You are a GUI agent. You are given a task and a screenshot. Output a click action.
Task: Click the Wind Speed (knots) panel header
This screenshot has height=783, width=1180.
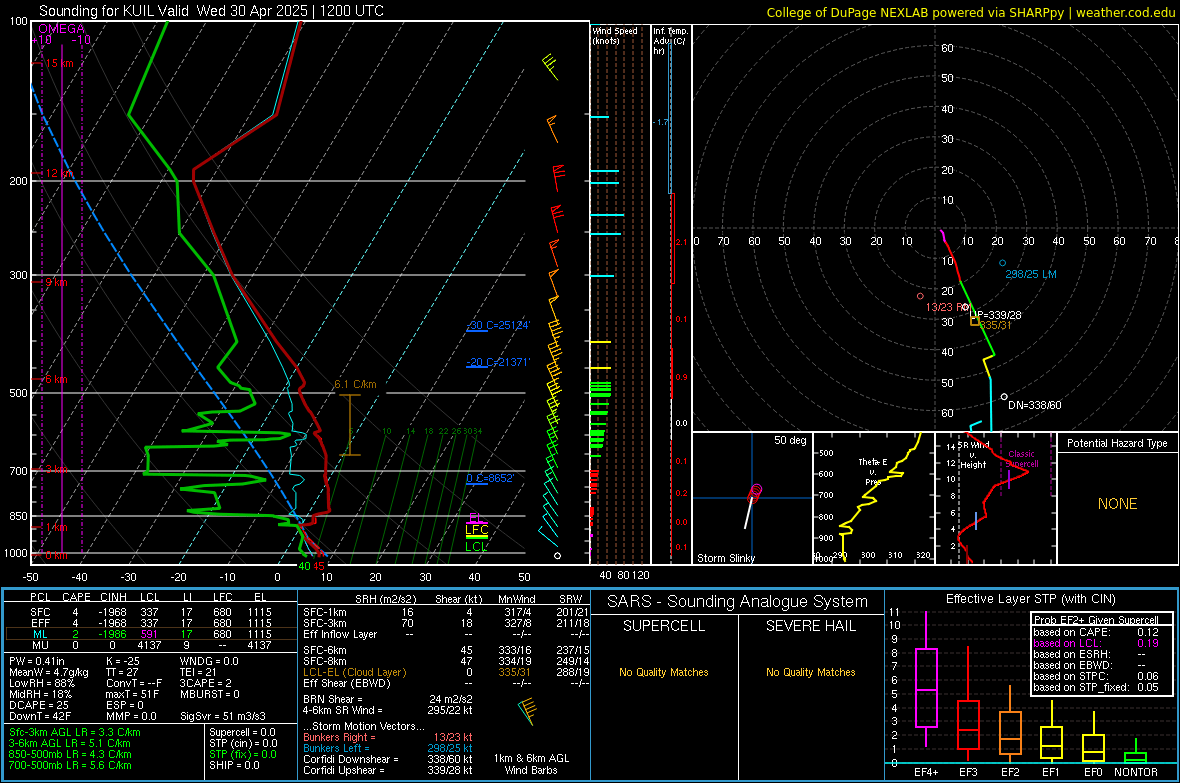(x=615, y=35)
